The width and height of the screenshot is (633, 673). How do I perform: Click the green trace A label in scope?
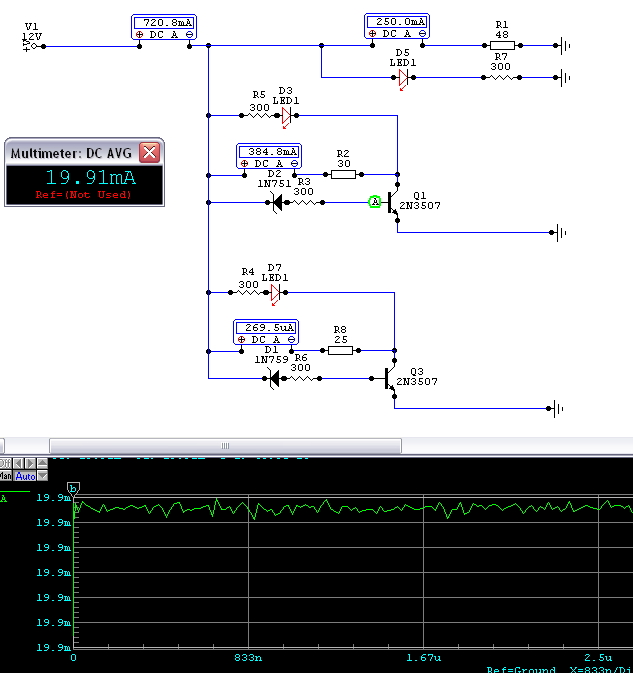(3, 498)
